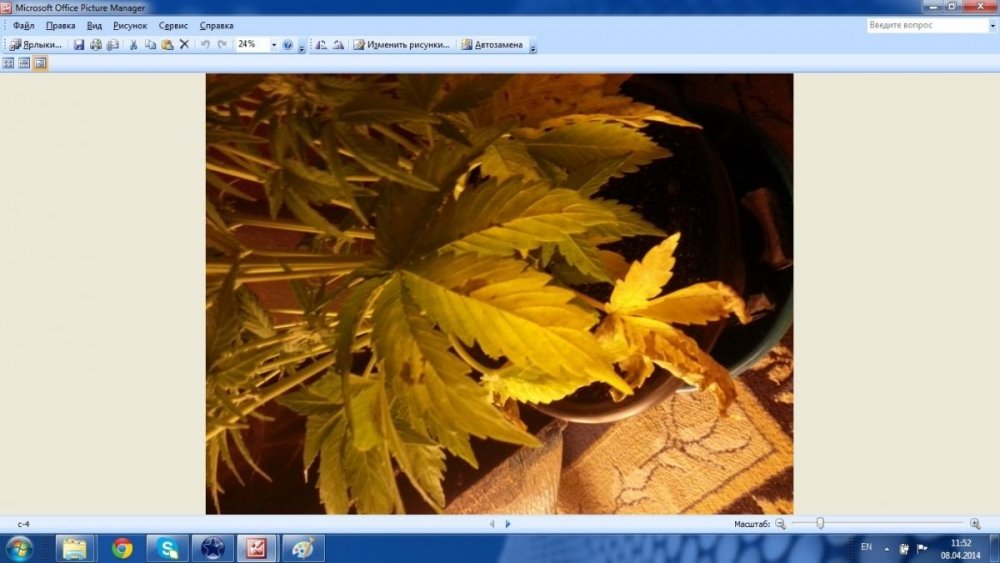Click the Cut (scissors) icon
The width and height of the screenshot is (1000, 563).
pyautogui.click(x=133, y=45)
